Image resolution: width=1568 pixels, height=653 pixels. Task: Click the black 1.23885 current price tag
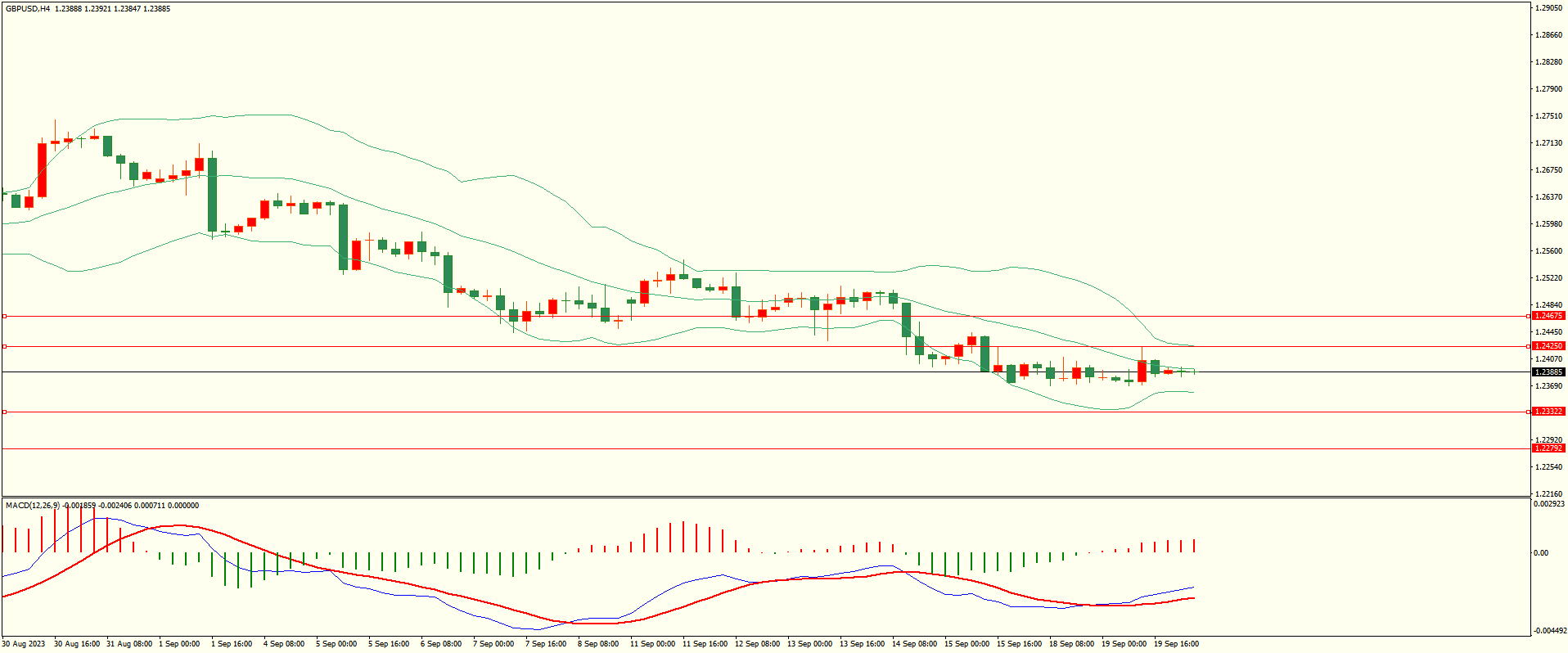point(1548,372)
